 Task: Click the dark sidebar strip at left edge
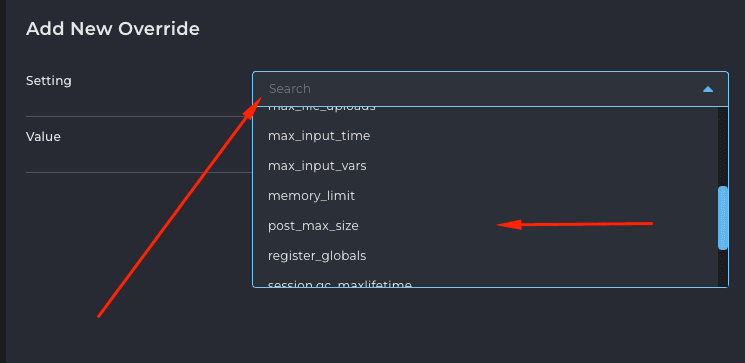pyautogui.click(x=3, y=182)
